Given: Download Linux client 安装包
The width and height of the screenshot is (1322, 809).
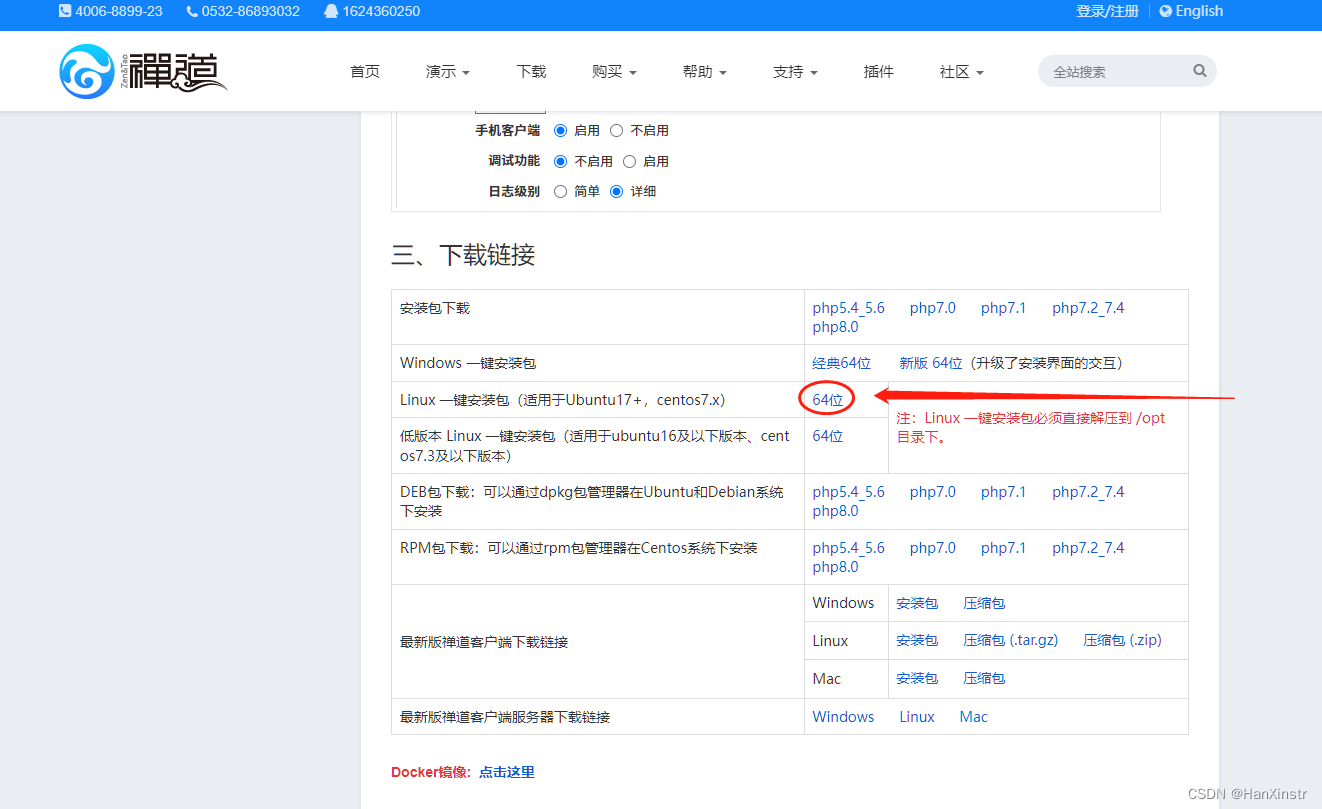Looking at the screenshot, I should (x=917, y=640).
